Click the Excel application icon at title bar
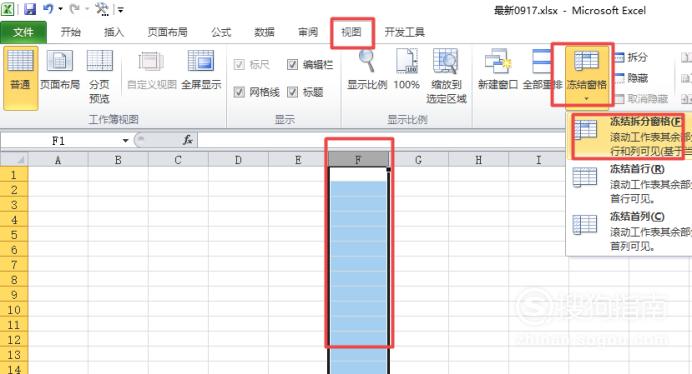Viewport: 692px width, 374px height. [x=7, y=8]
